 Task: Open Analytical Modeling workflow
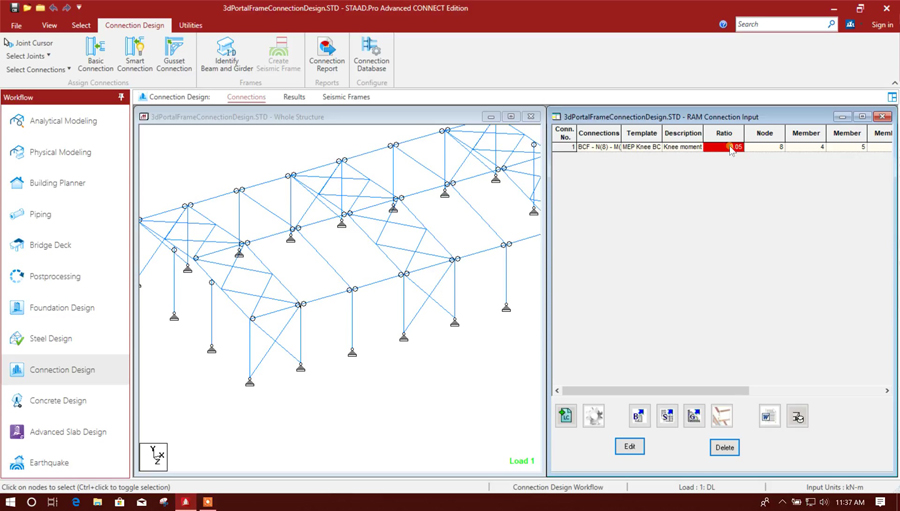tap(65, 121)
